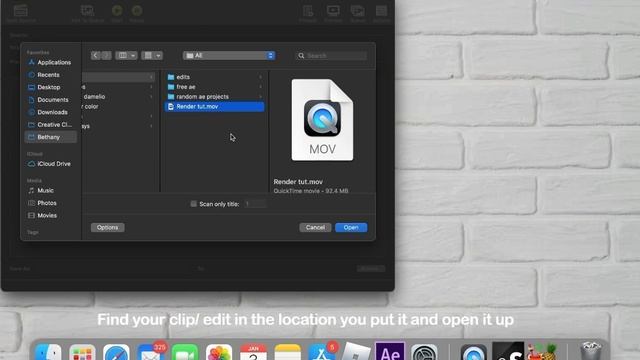Go forward with the right arrow button
This screenshot has height=360, width=640.
point(106,56)
